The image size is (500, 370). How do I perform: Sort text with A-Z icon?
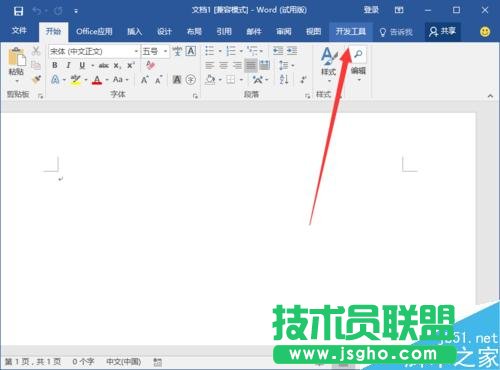click(284, 80)
